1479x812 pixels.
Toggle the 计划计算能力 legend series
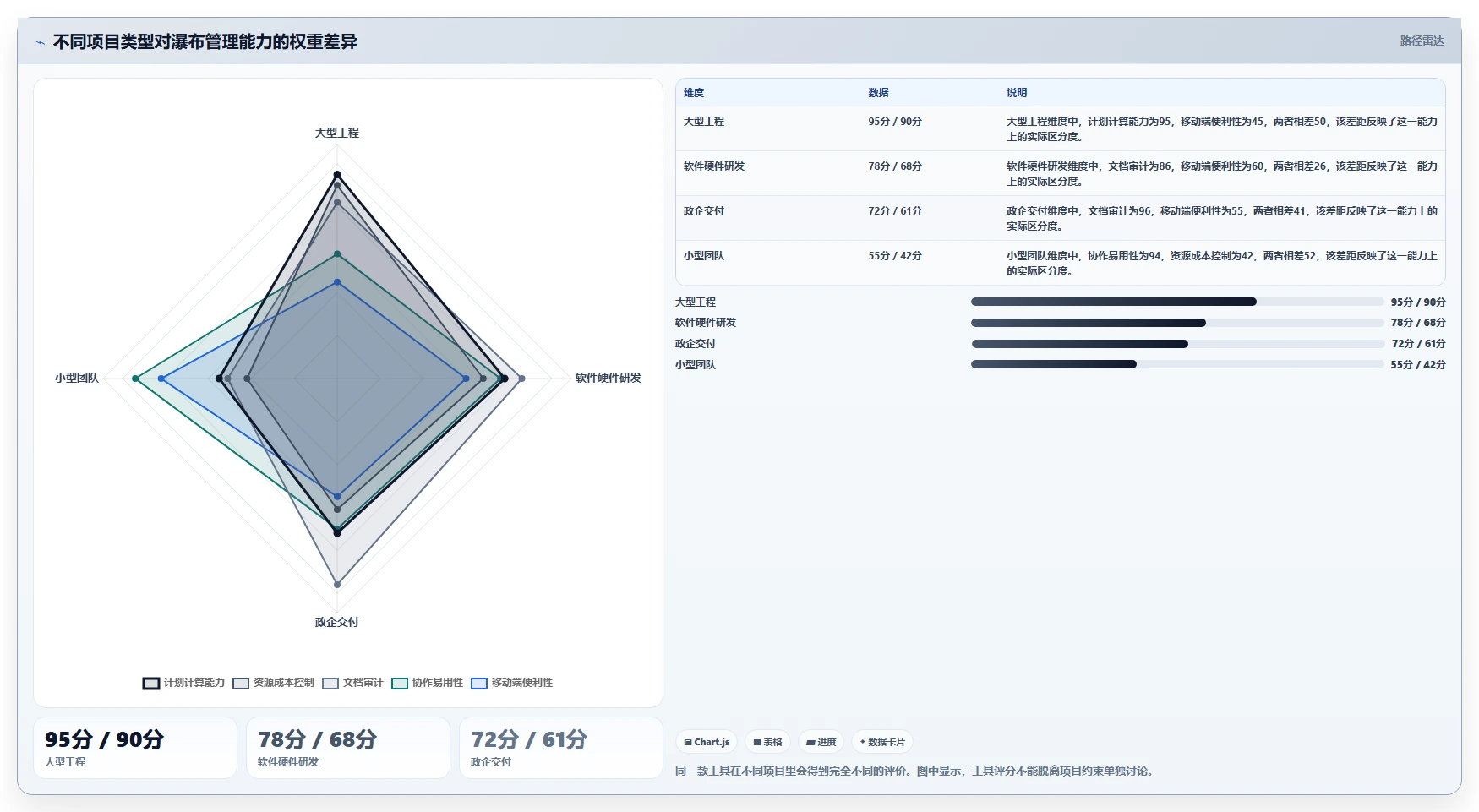183,683
